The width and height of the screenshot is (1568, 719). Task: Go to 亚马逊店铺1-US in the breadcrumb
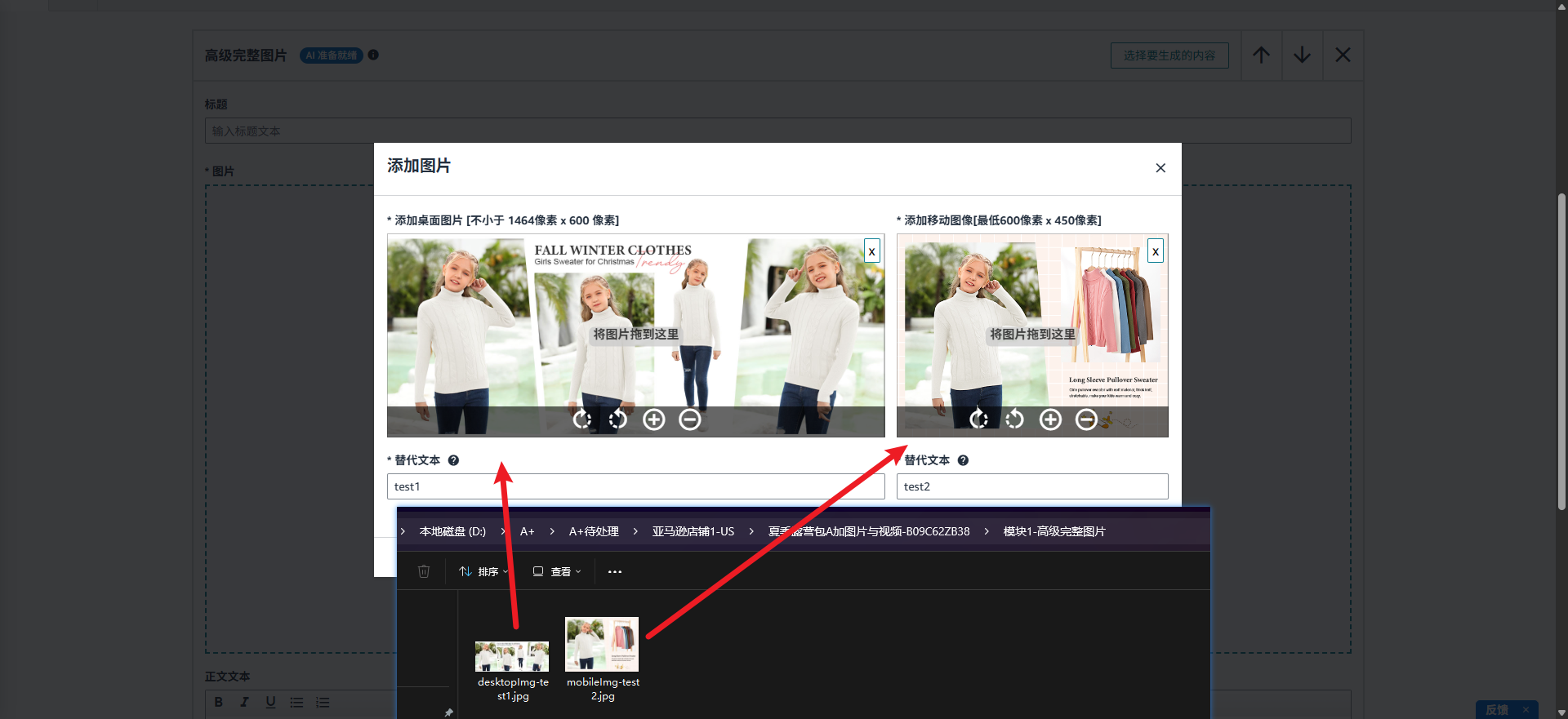pos(693,531)
